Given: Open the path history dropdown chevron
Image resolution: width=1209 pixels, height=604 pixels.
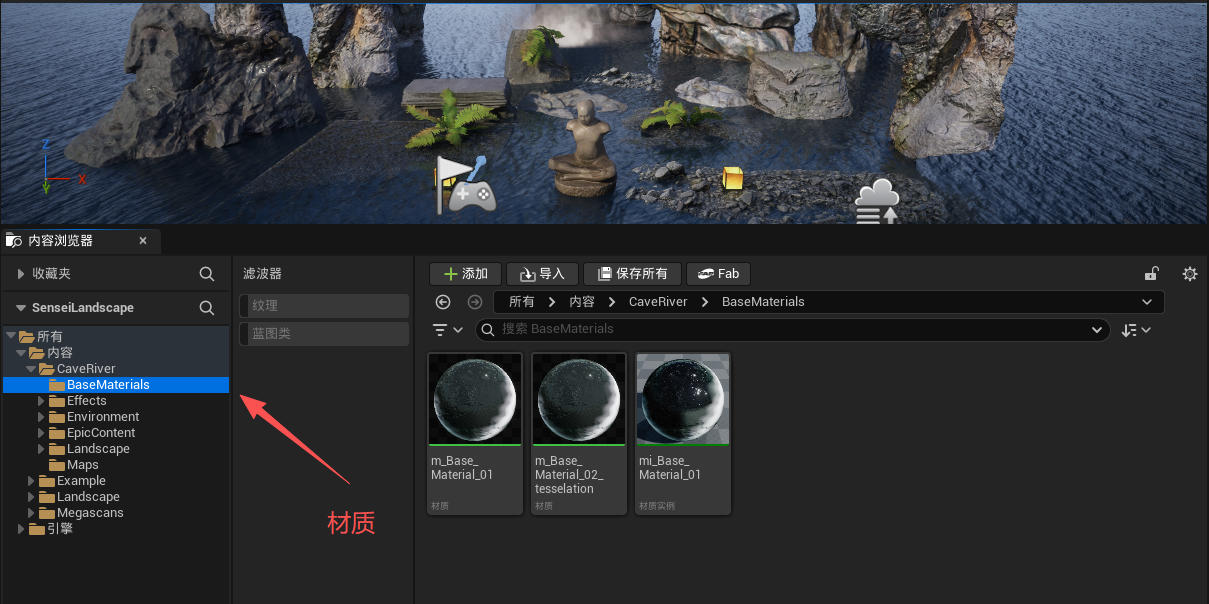Looking at the screenshot, I should [1146, 301].
